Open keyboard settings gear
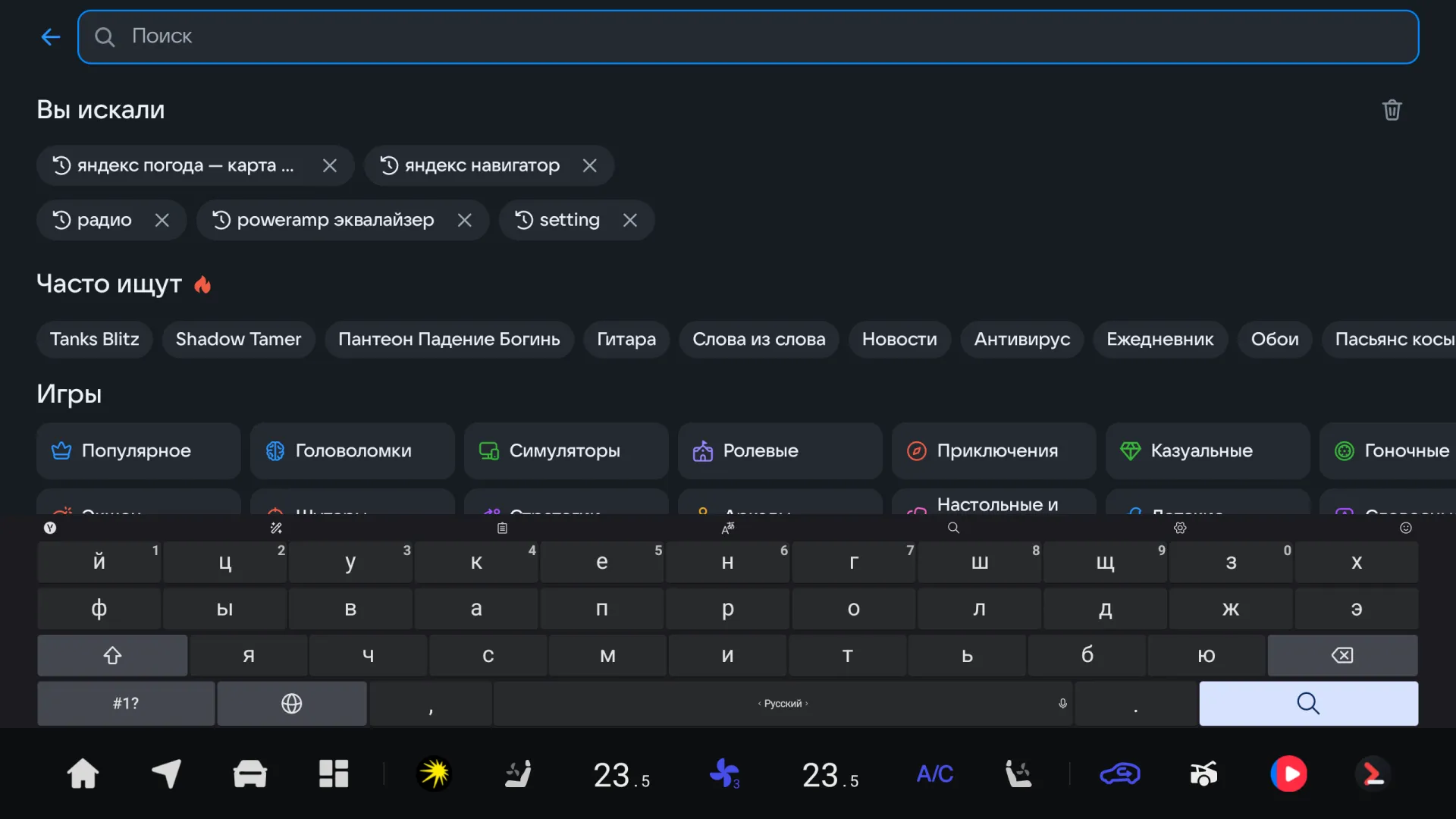Image resolution: width=1456 pixels, height=819 pixels. pos(1180,528)
